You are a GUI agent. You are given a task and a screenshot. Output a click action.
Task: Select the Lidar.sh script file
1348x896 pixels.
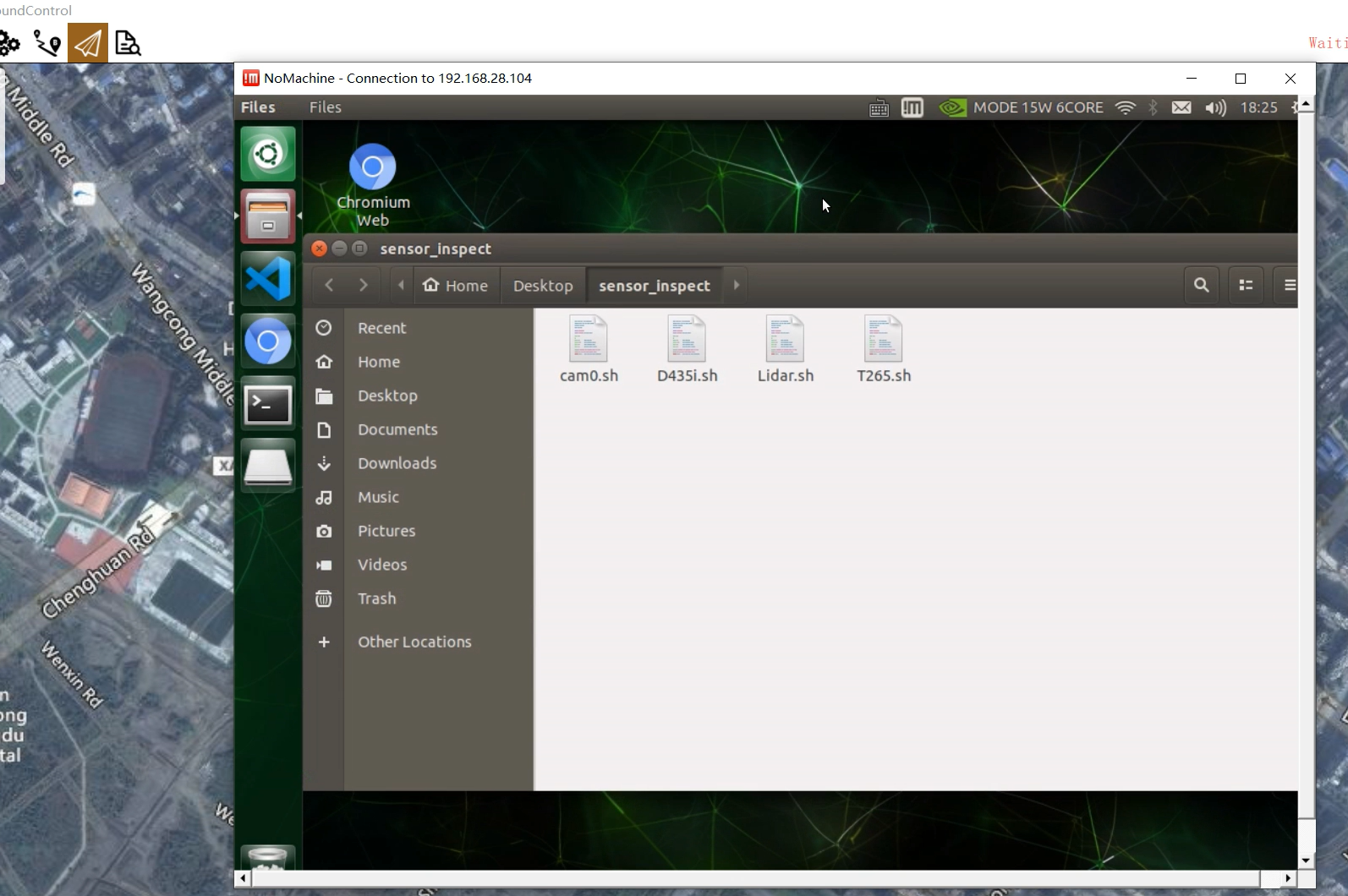click(x=785, y=349)
